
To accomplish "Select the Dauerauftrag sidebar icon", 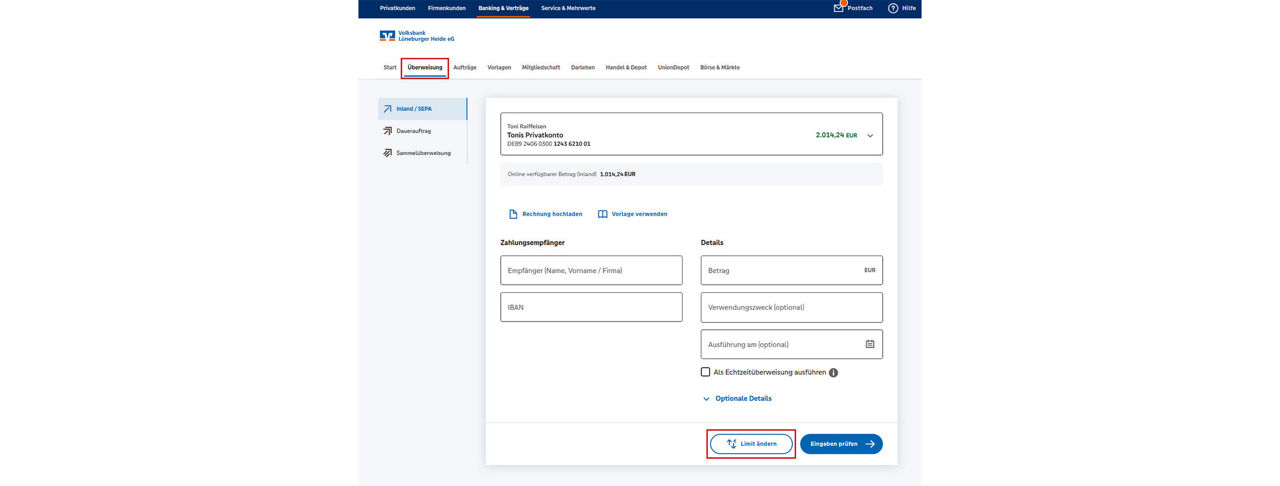I will click(x=387, y=131).
